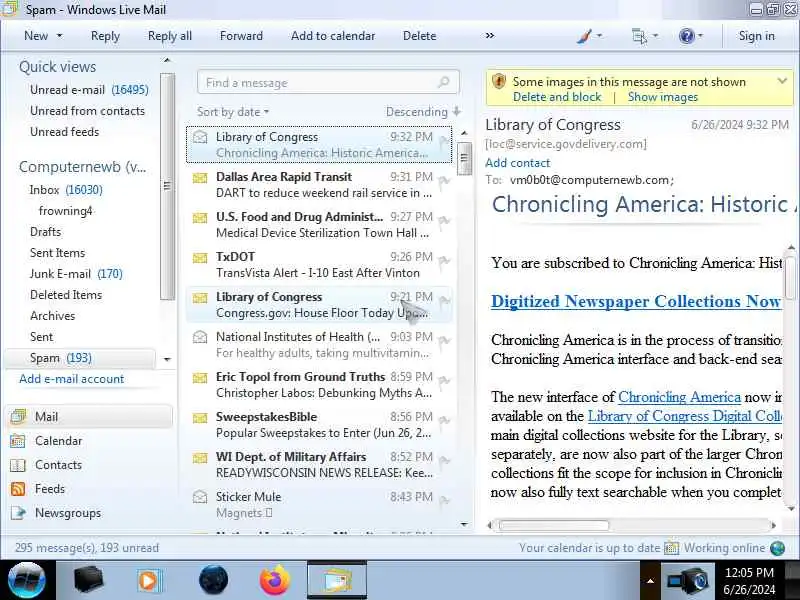Click the Find a message search field

coord(328,82)
